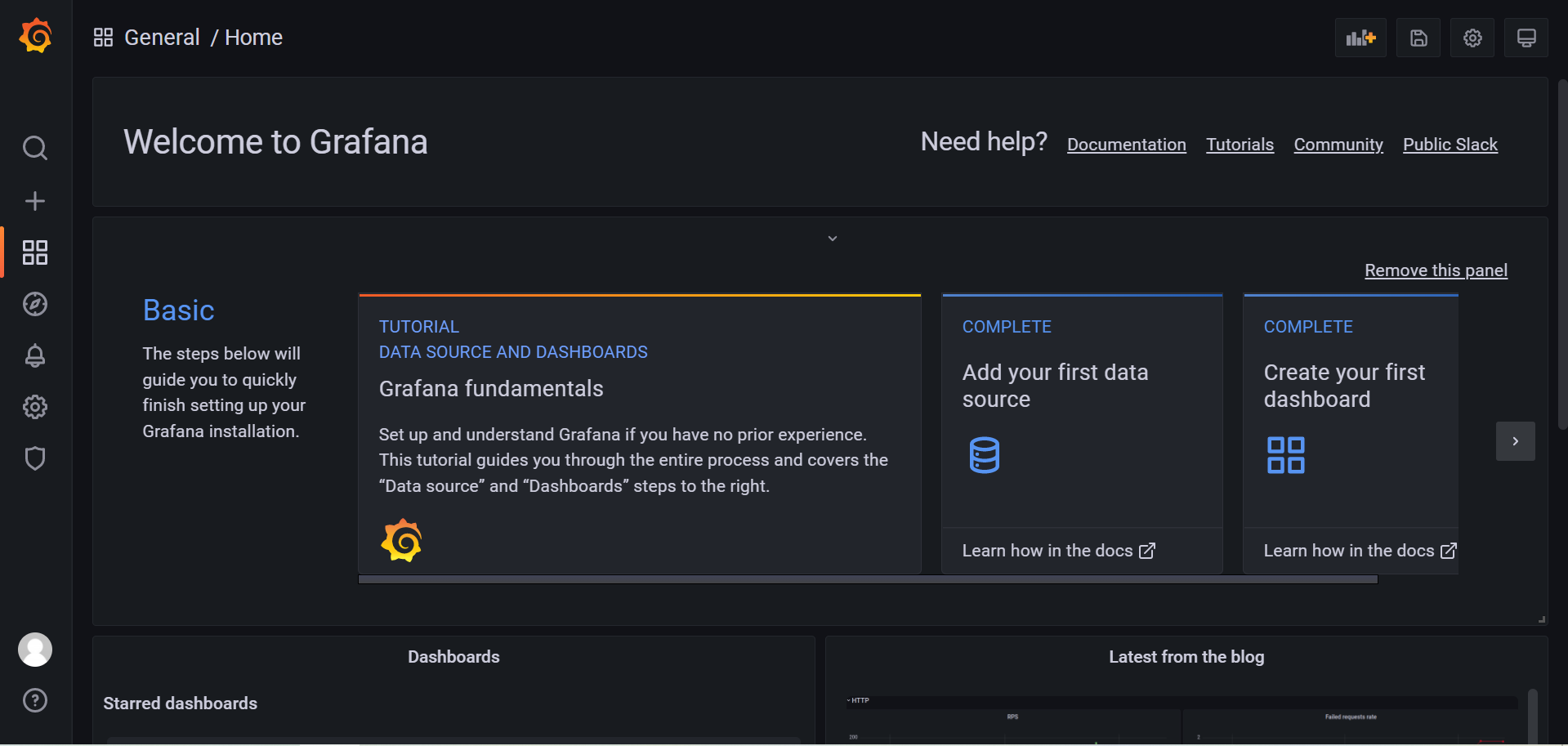This screenshot has width=1568, height=746.
Task: Click the Save dashboard icon
Action: click(x=1418, y=38)
